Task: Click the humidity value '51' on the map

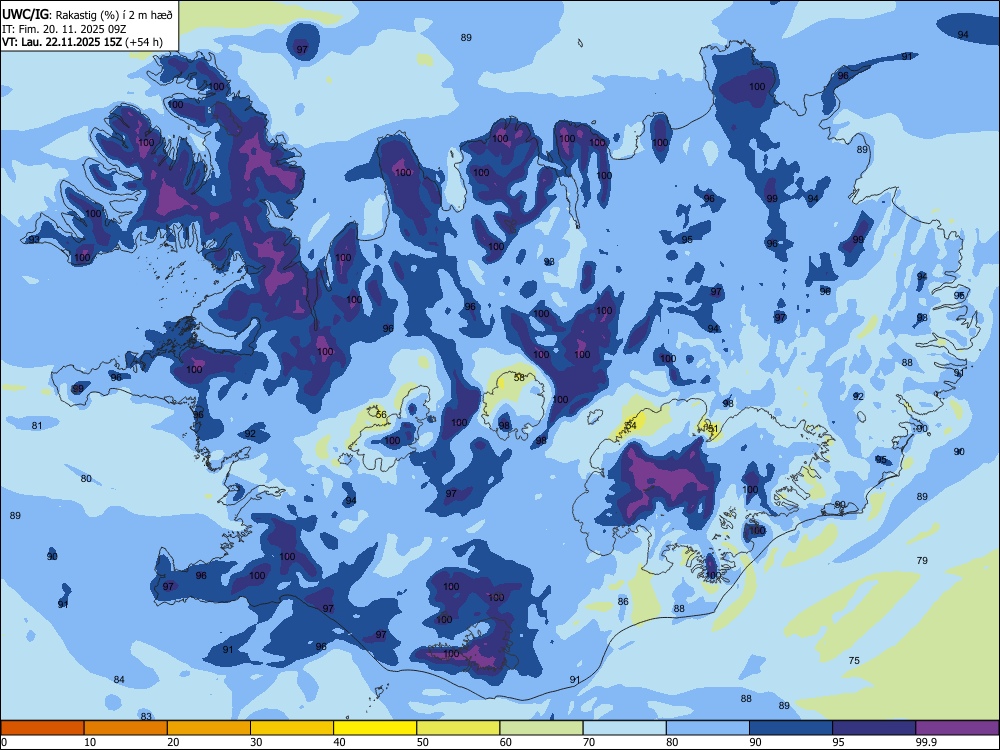Action: coord(713,429)
